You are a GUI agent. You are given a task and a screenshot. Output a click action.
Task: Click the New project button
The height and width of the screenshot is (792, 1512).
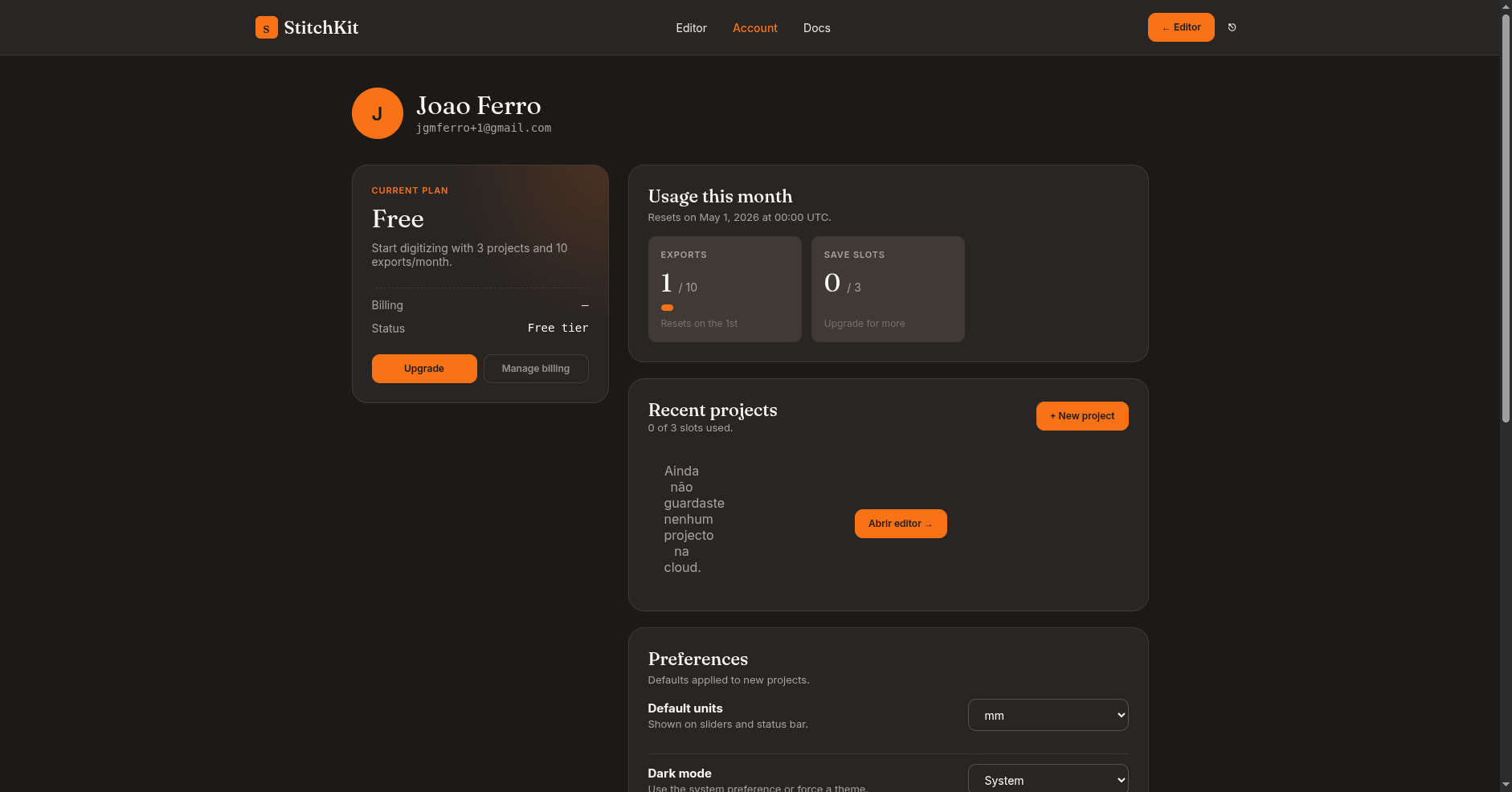click(1082, 416)
